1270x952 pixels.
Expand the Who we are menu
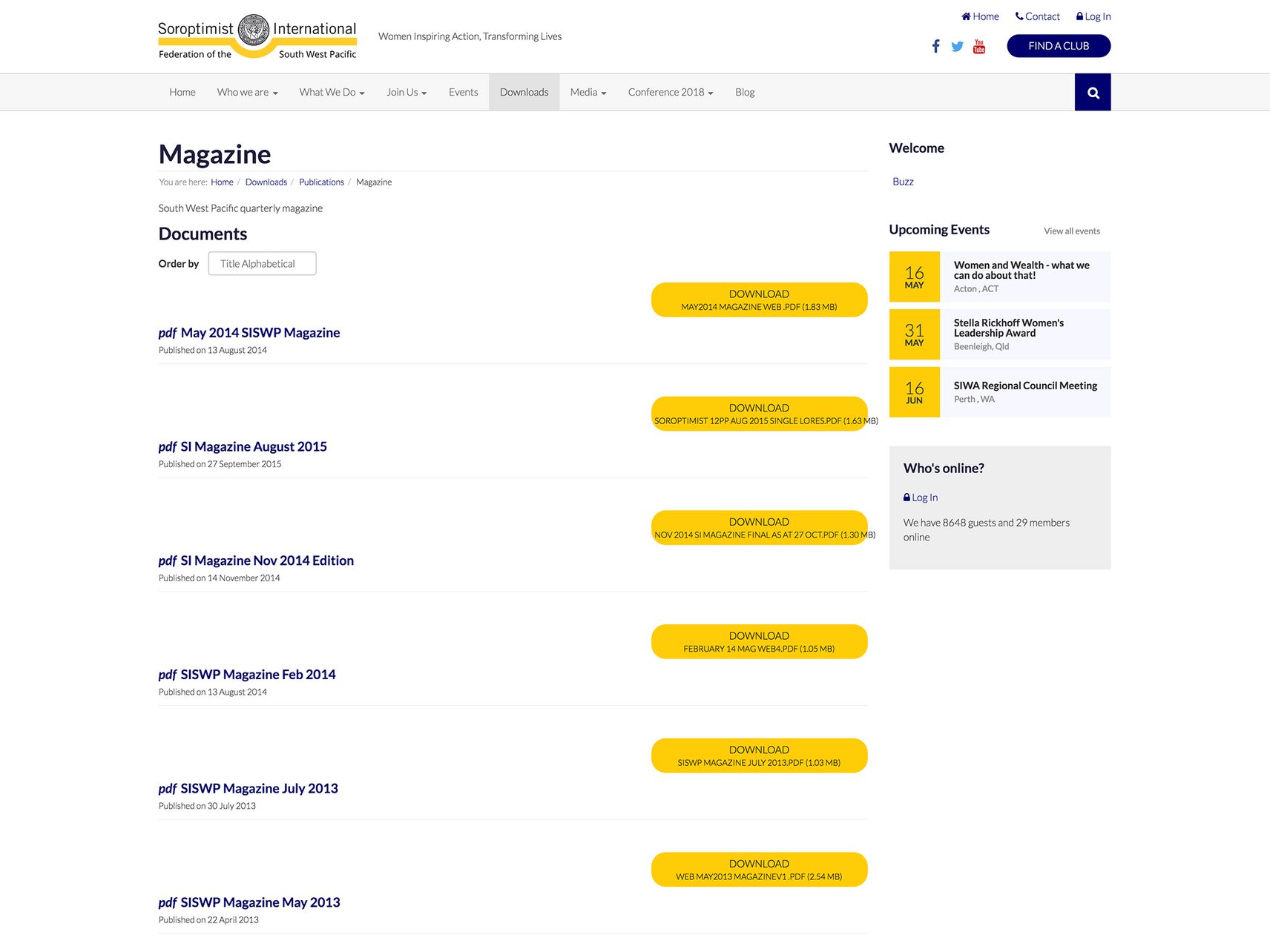(247, 93)
